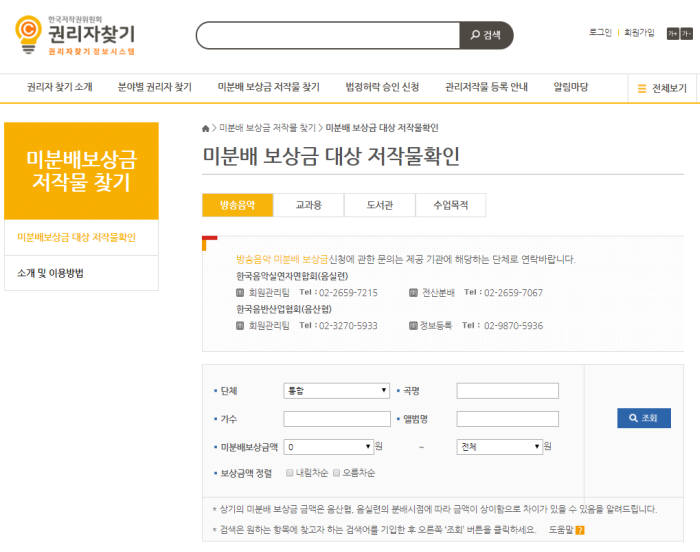Click the 한국음반산업협회(음산협) heading text
700x552 pixels.
pos(284,309)
